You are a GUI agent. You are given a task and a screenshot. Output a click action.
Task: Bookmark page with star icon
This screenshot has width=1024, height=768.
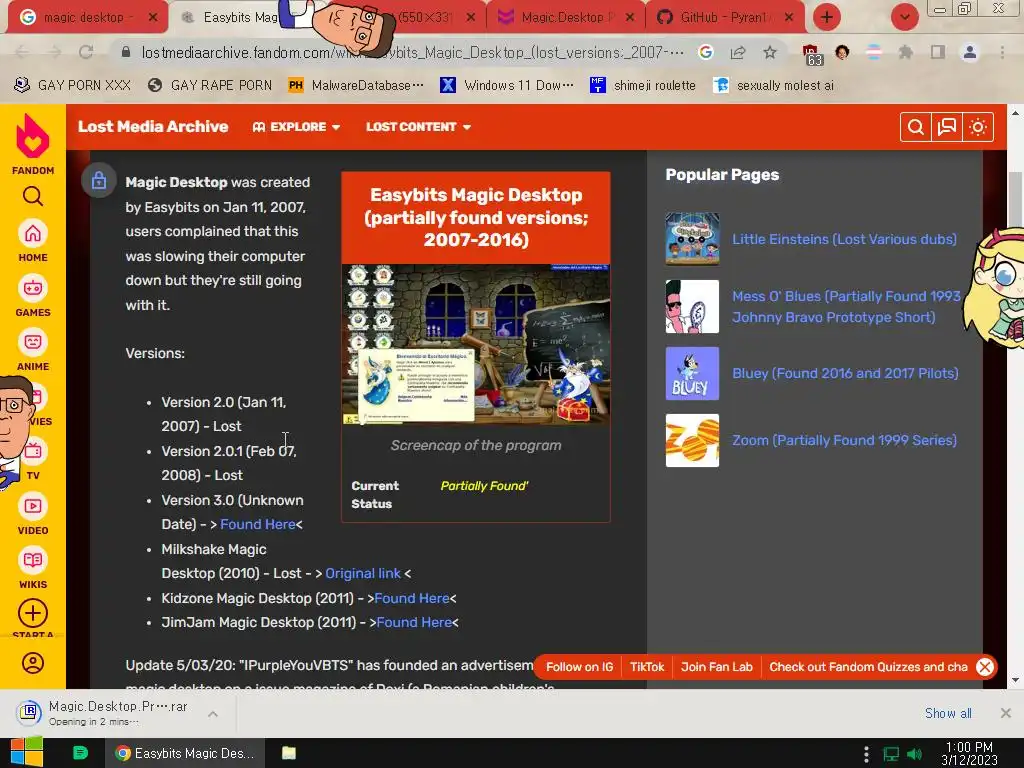coord(770,52)
